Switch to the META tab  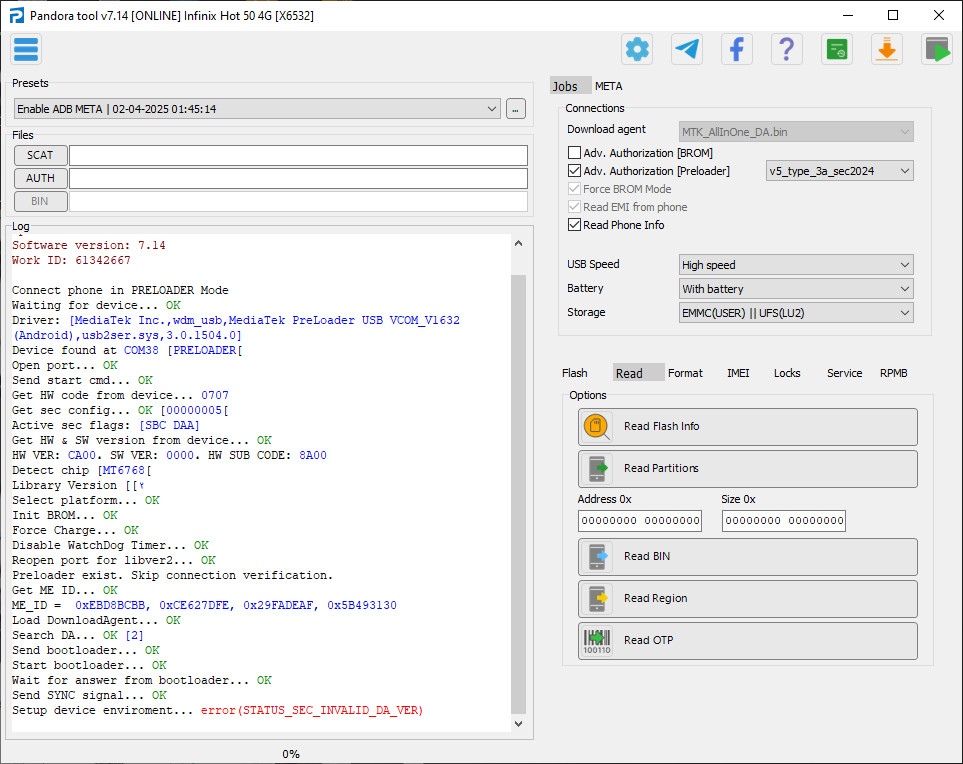coord(608,87)
